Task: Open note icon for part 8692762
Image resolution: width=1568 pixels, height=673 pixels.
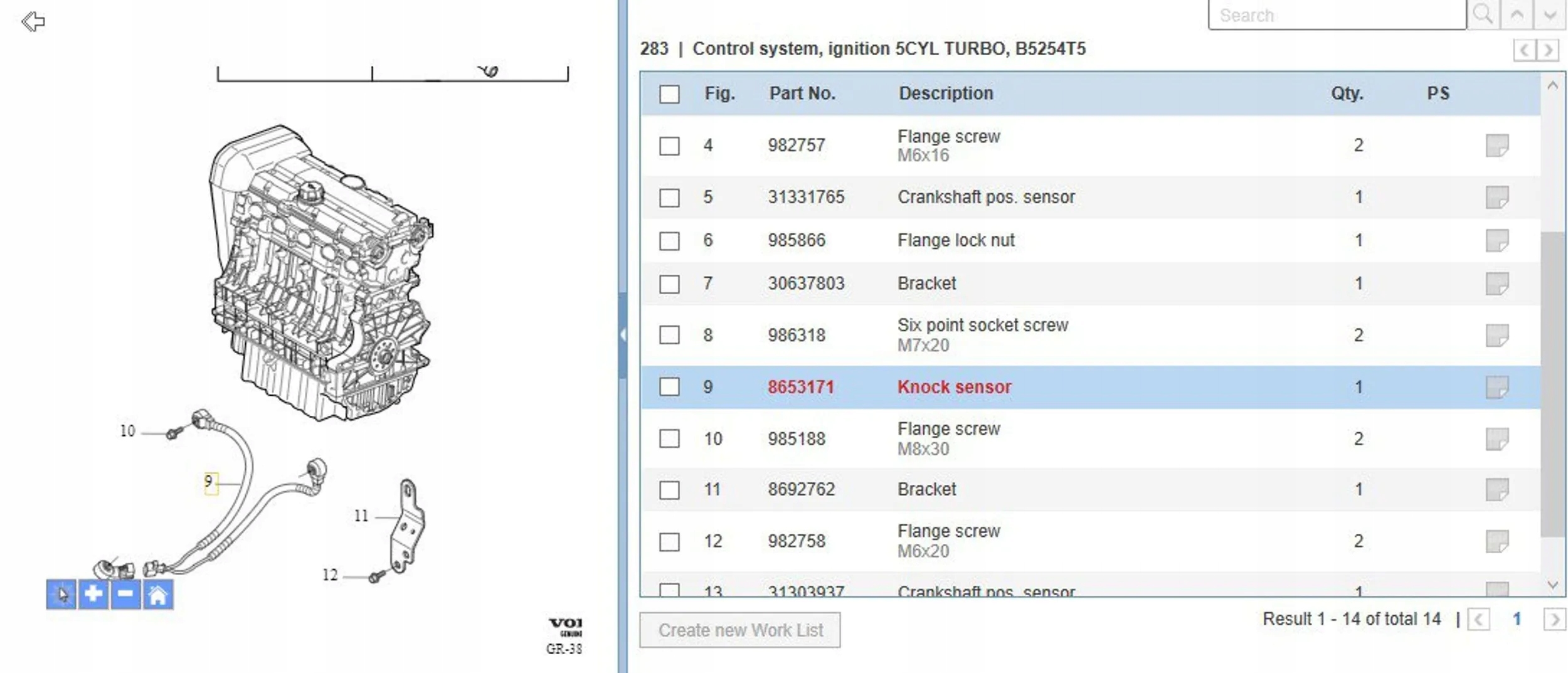Action: click(x=1497, y=489)
